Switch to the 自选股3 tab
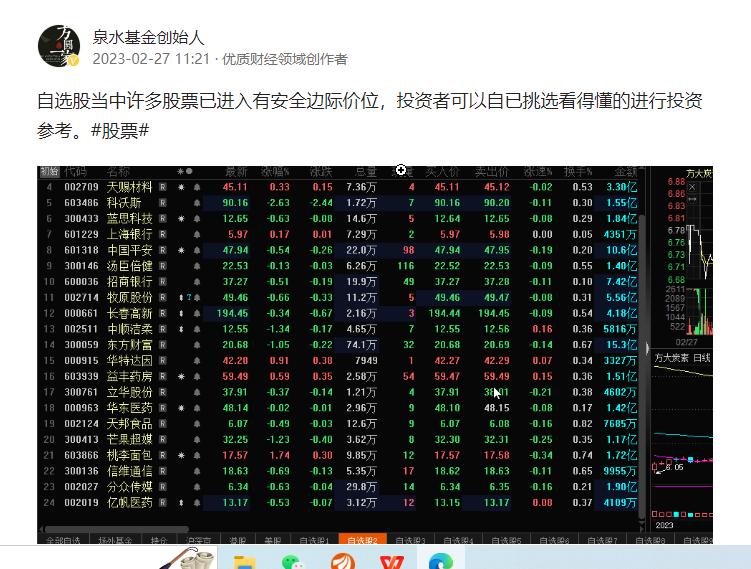Image resolution: width=751 pixels, height=569 pixels. click(x=410, y=540)
